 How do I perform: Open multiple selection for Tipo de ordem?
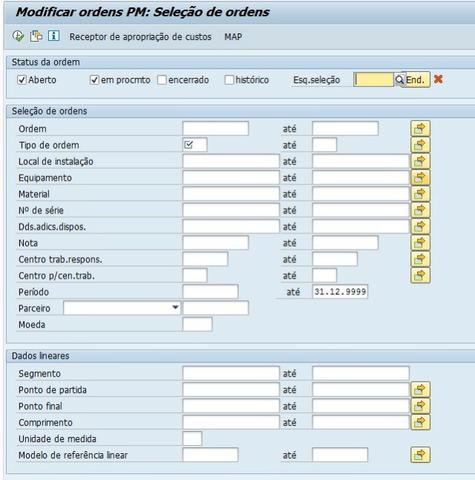[420, 145]
